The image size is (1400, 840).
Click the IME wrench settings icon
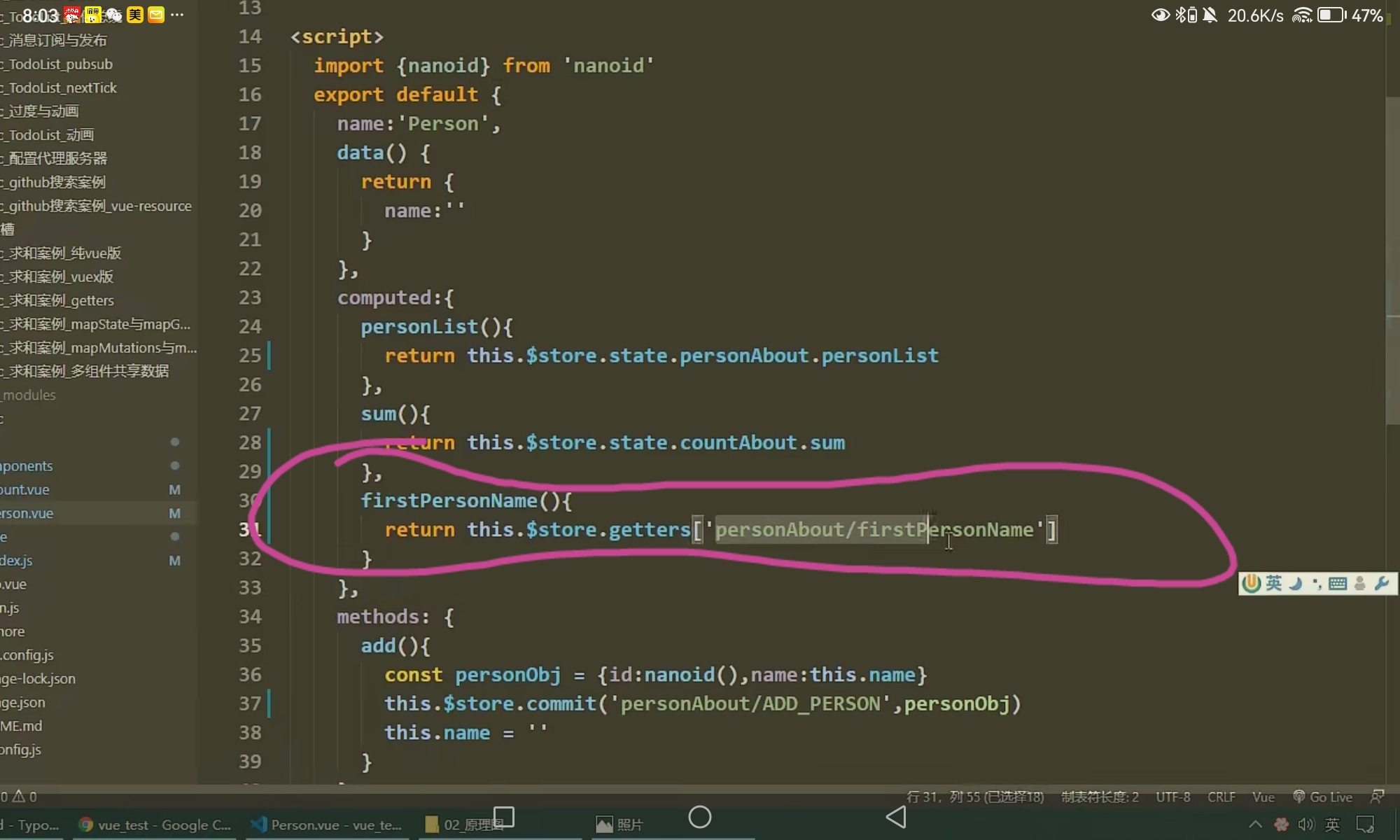[x=1382, y=583]
